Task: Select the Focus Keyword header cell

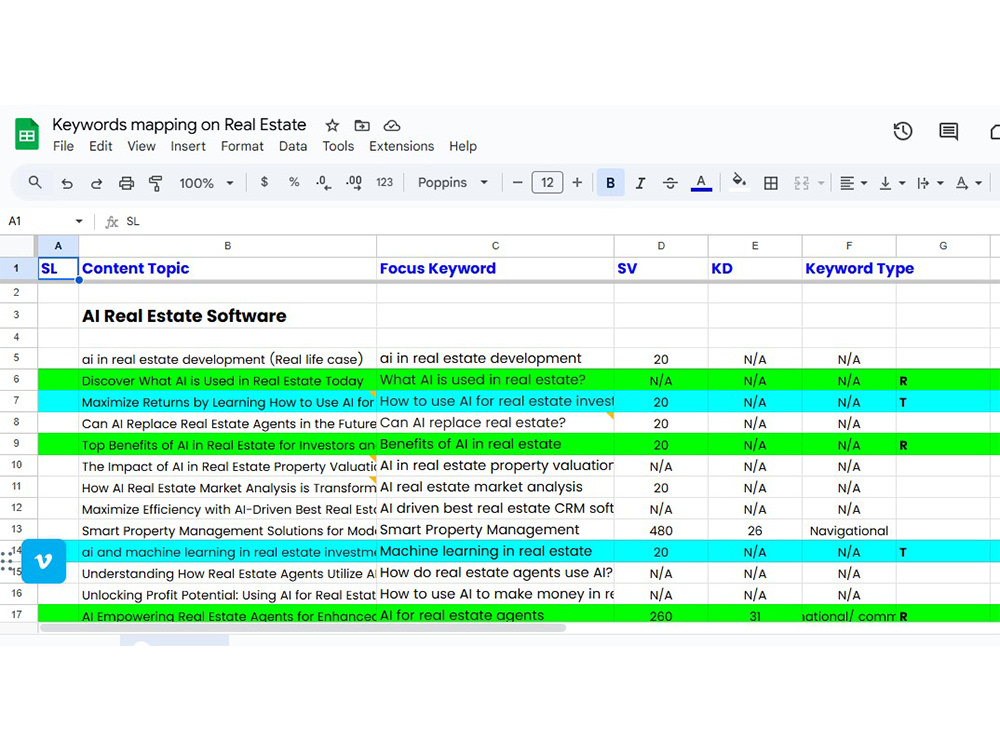Action: [496, 268]
